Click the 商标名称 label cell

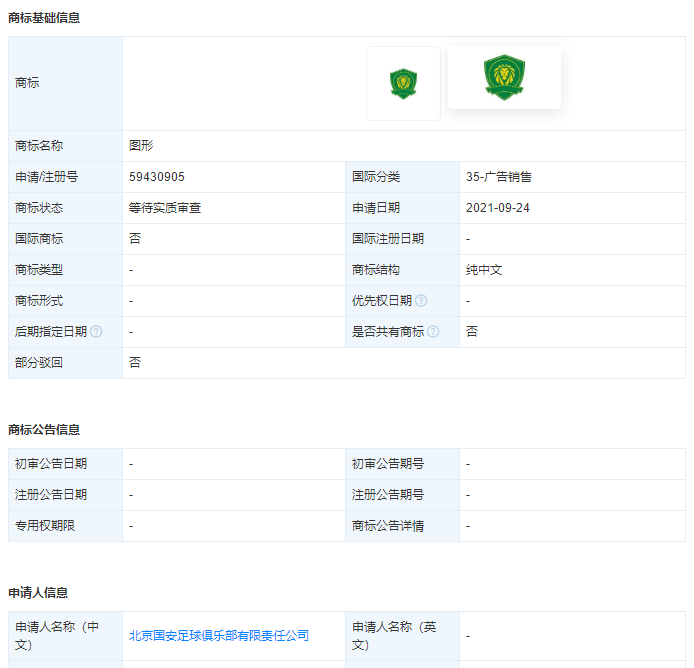[x=66, y=146]
